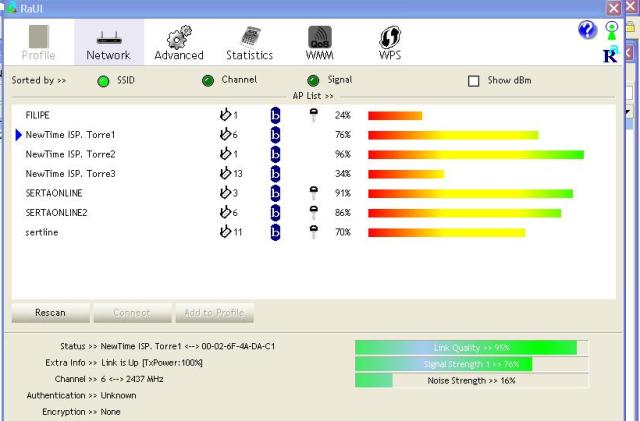Enable the Show dBm checkbox
This screenshot has width=640, height=421.
pos(473,81)
